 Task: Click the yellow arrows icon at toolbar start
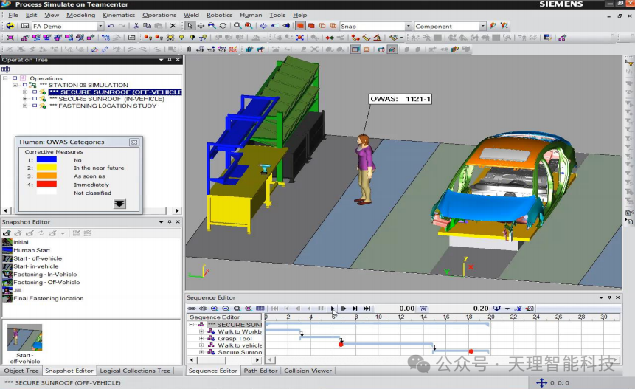[10, 26]
